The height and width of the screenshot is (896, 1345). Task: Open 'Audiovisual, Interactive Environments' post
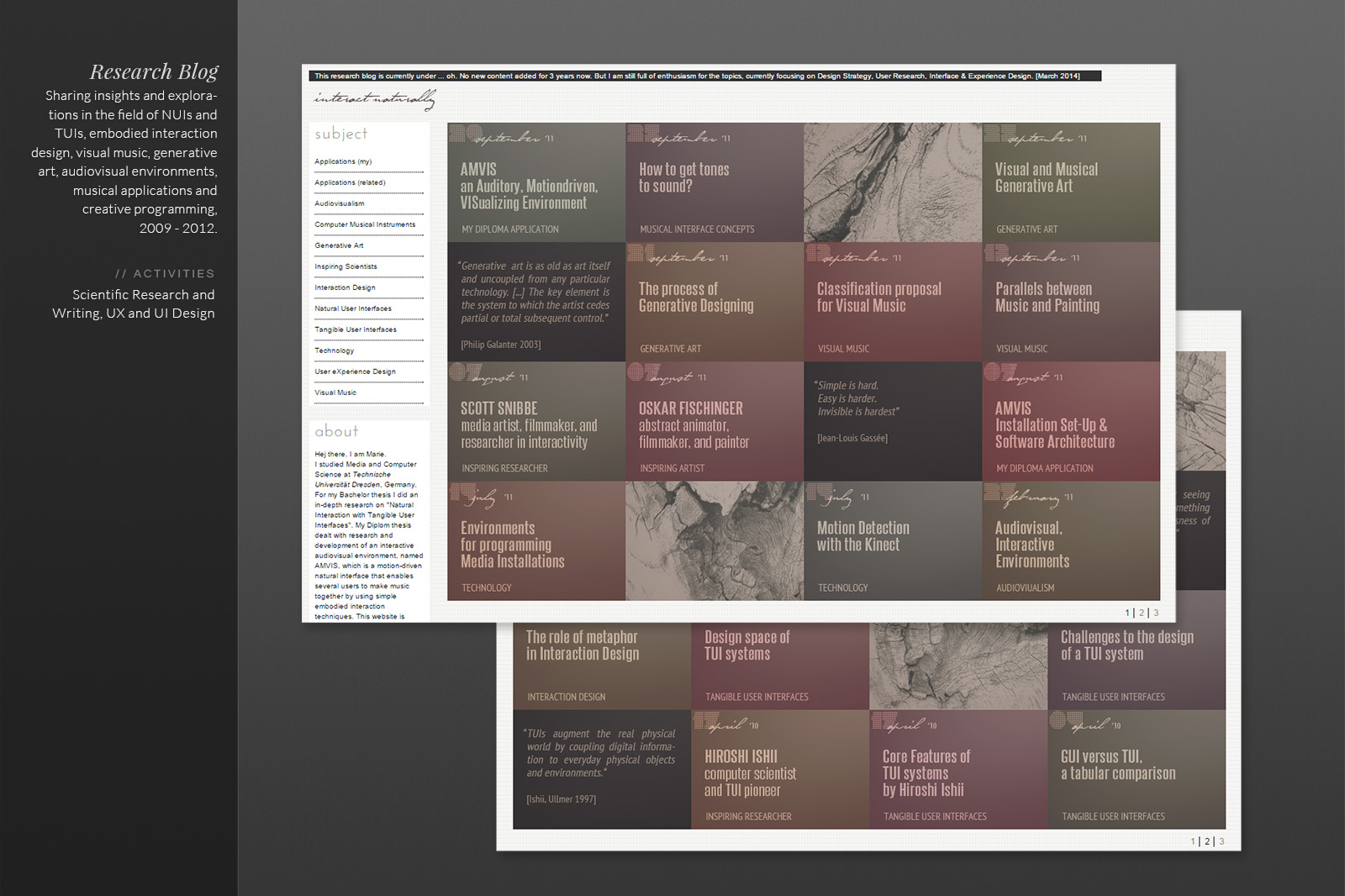1071,540
